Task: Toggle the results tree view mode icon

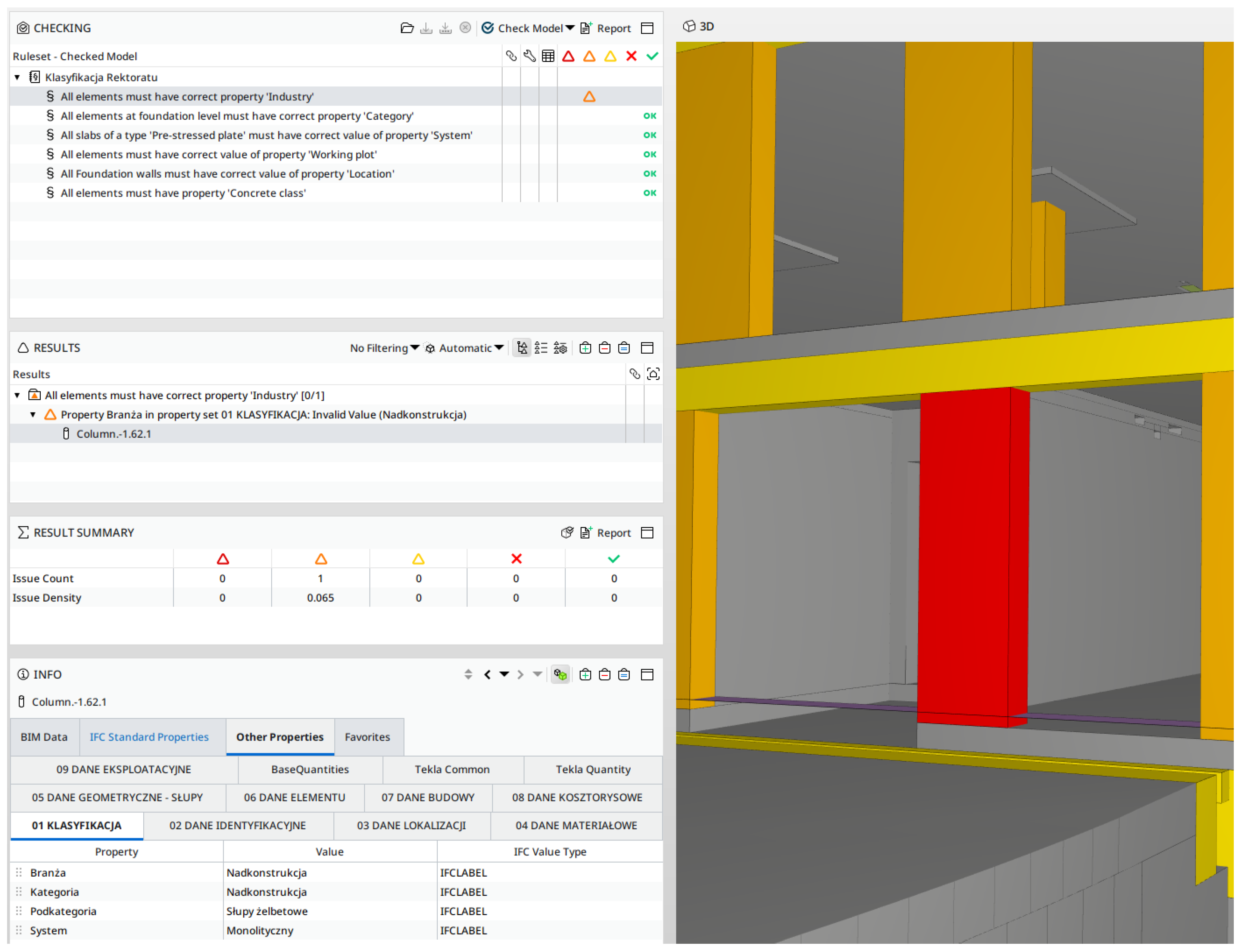Action: point(522,348)
